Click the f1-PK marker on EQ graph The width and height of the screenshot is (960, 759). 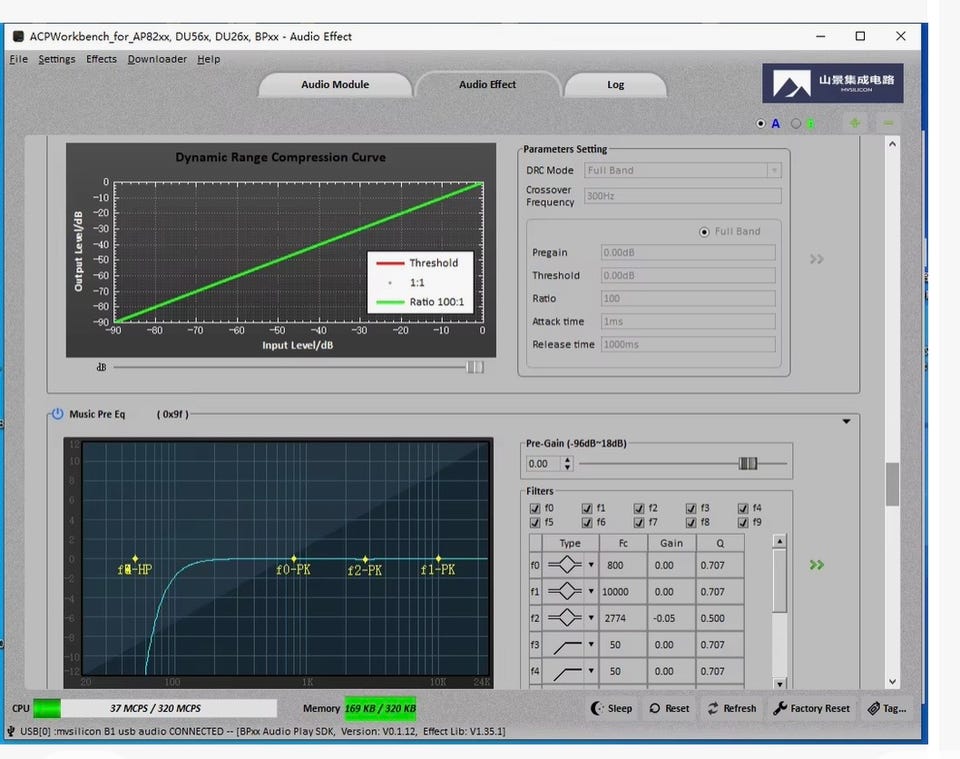point(438,560)
